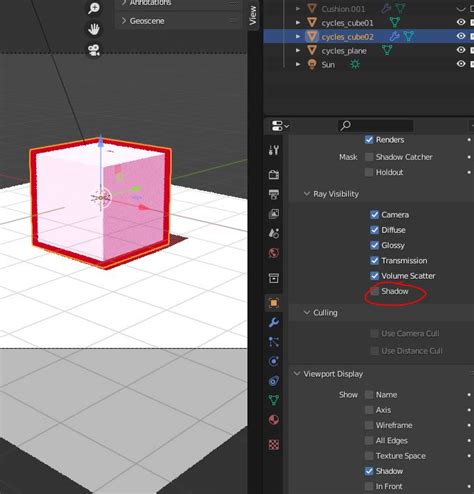Enable the Wireframe display checkbox

(369, 425)
